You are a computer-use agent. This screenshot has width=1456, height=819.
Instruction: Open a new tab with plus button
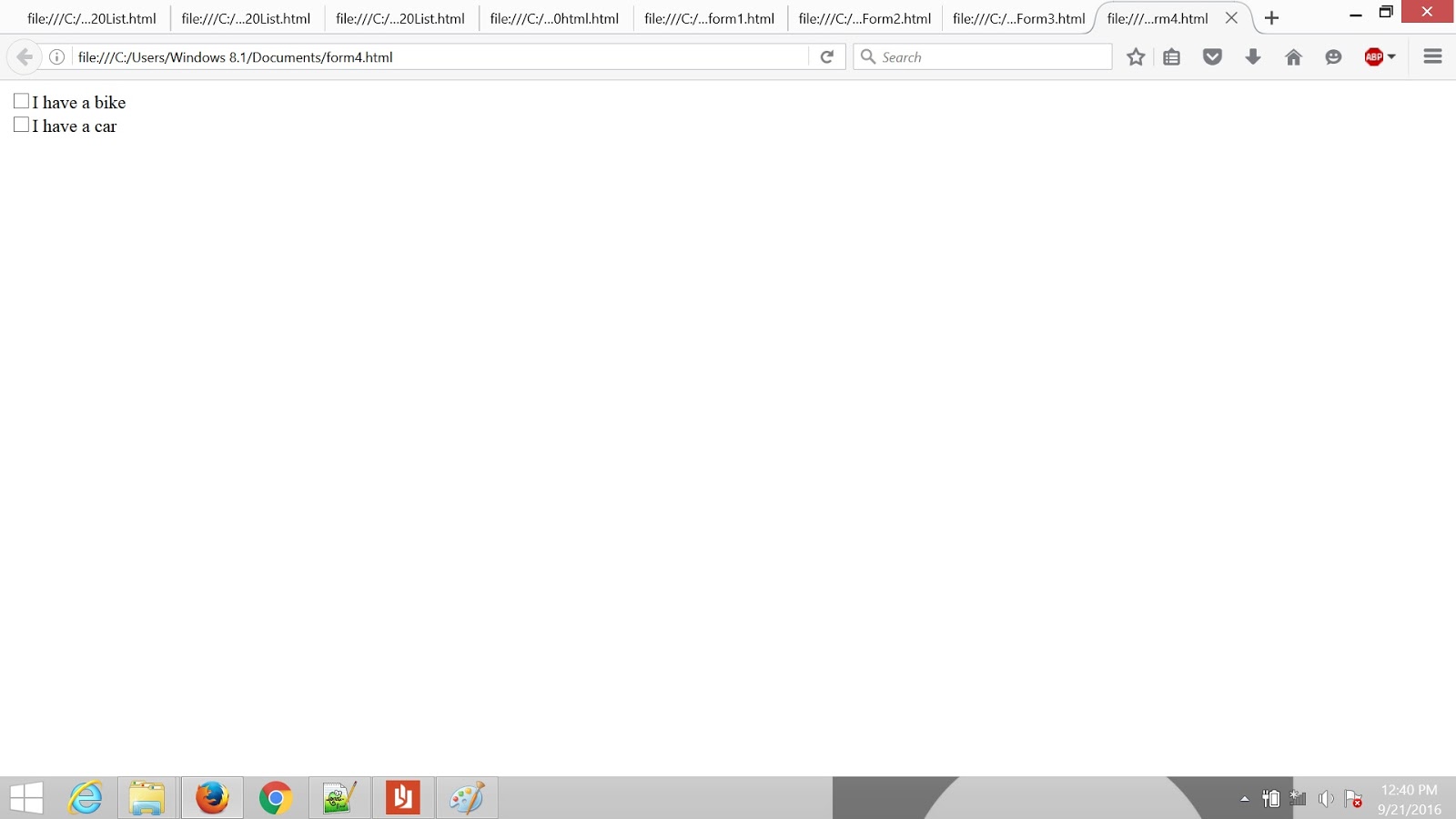1271,18
